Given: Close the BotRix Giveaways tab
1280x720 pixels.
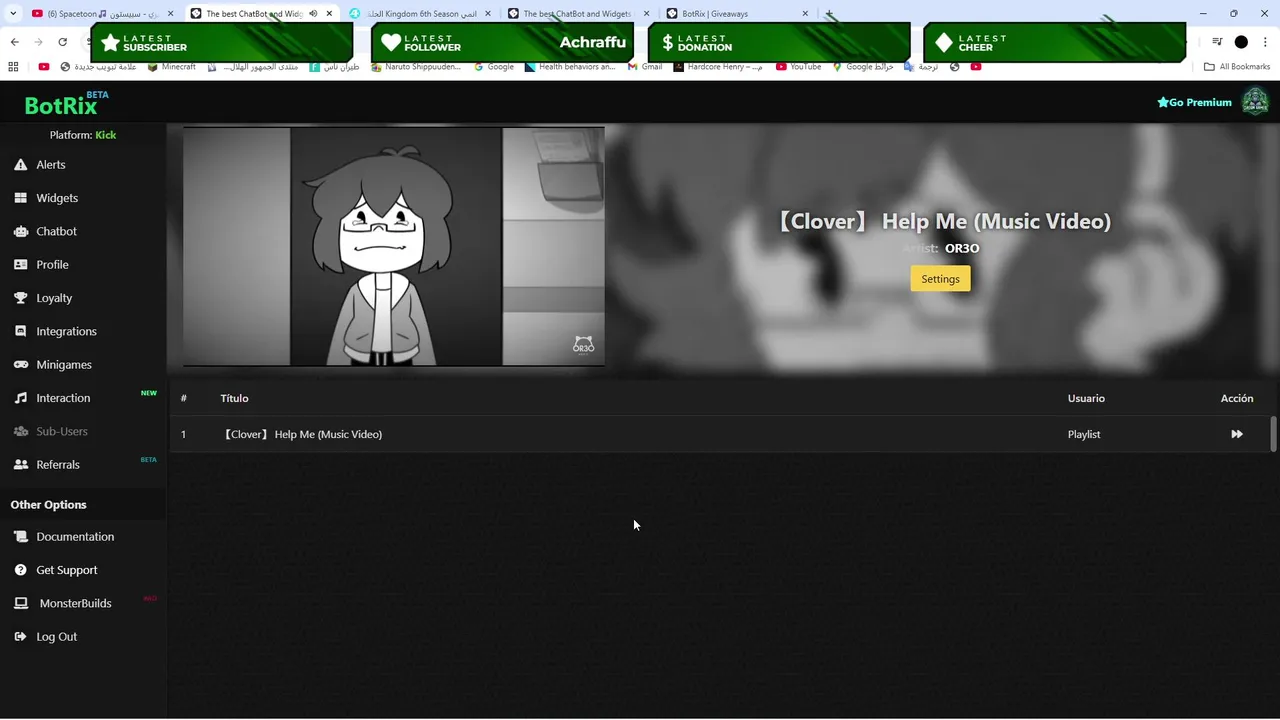Looking at the screenshot, I should coord(805,14).
